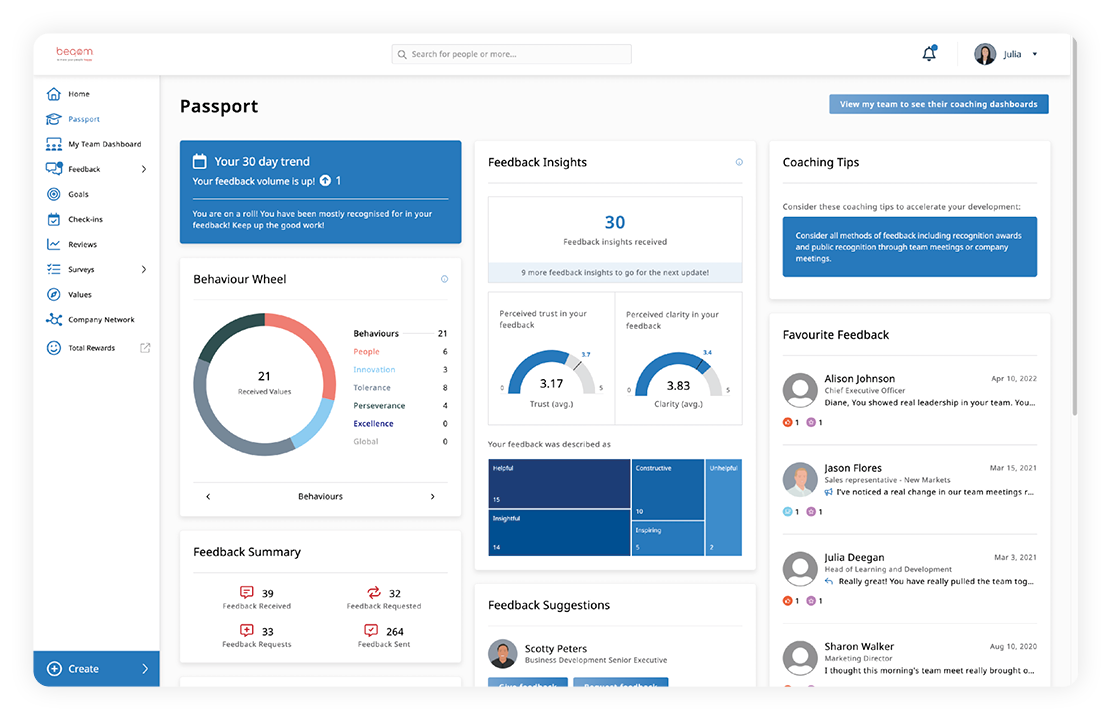Click the Clarity gauge showing 3.83
Image resolution: width=1112 pixels, height=720 pixels.
tap(678, 376)
